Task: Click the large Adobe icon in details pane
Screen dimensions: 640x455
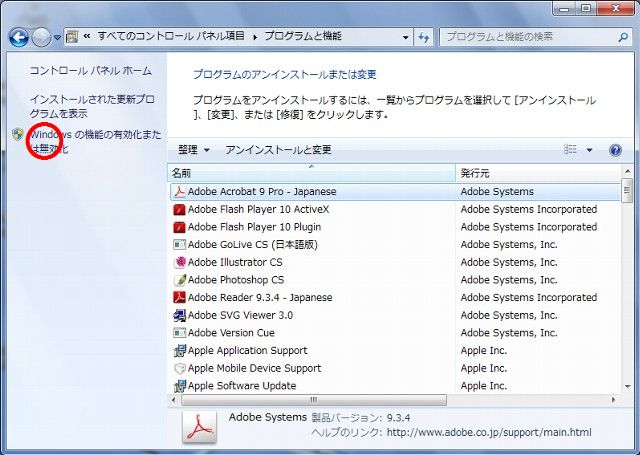Action: 200,427
